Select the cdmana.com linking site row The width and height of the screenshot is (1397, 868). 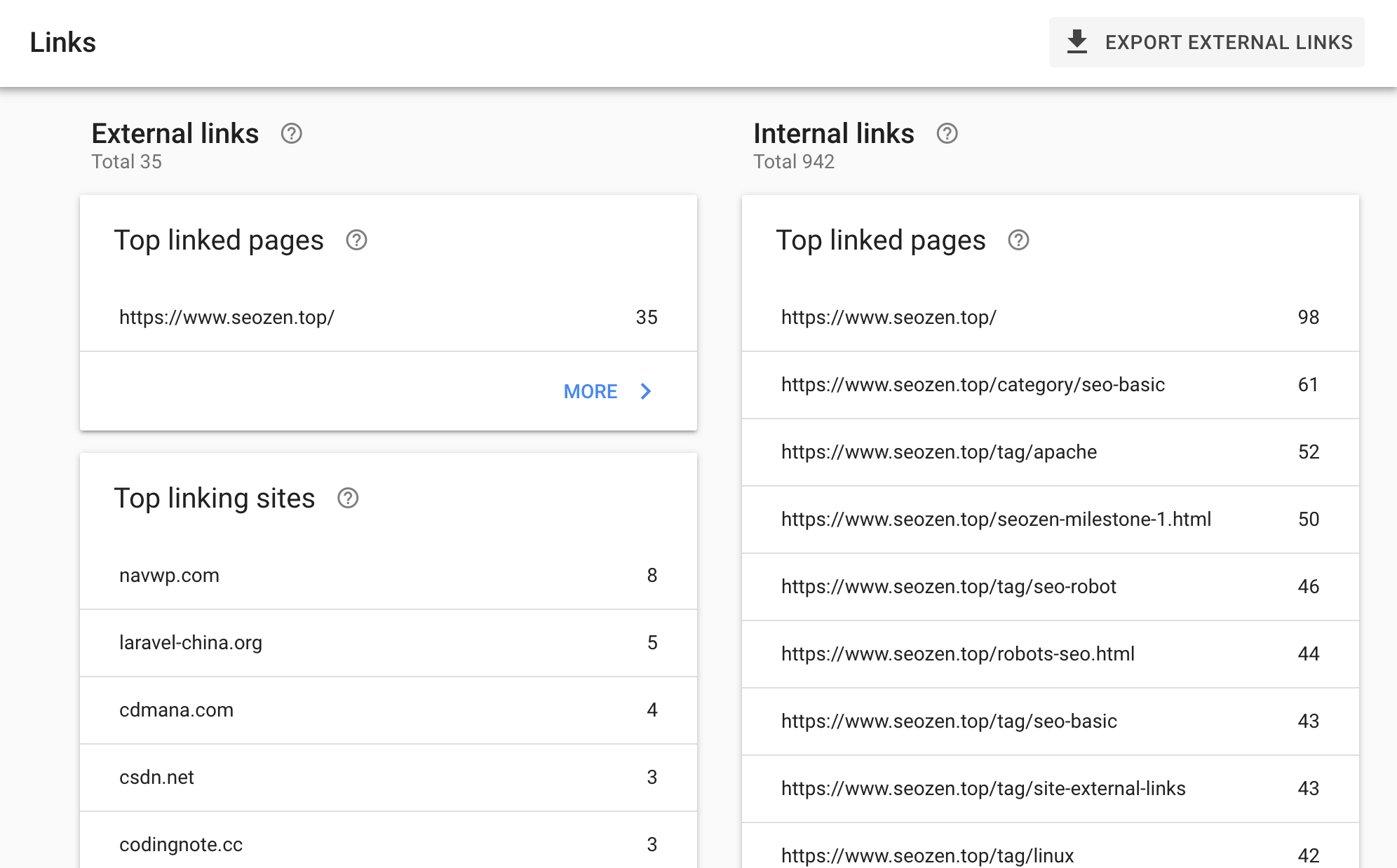tap(389, 710)
